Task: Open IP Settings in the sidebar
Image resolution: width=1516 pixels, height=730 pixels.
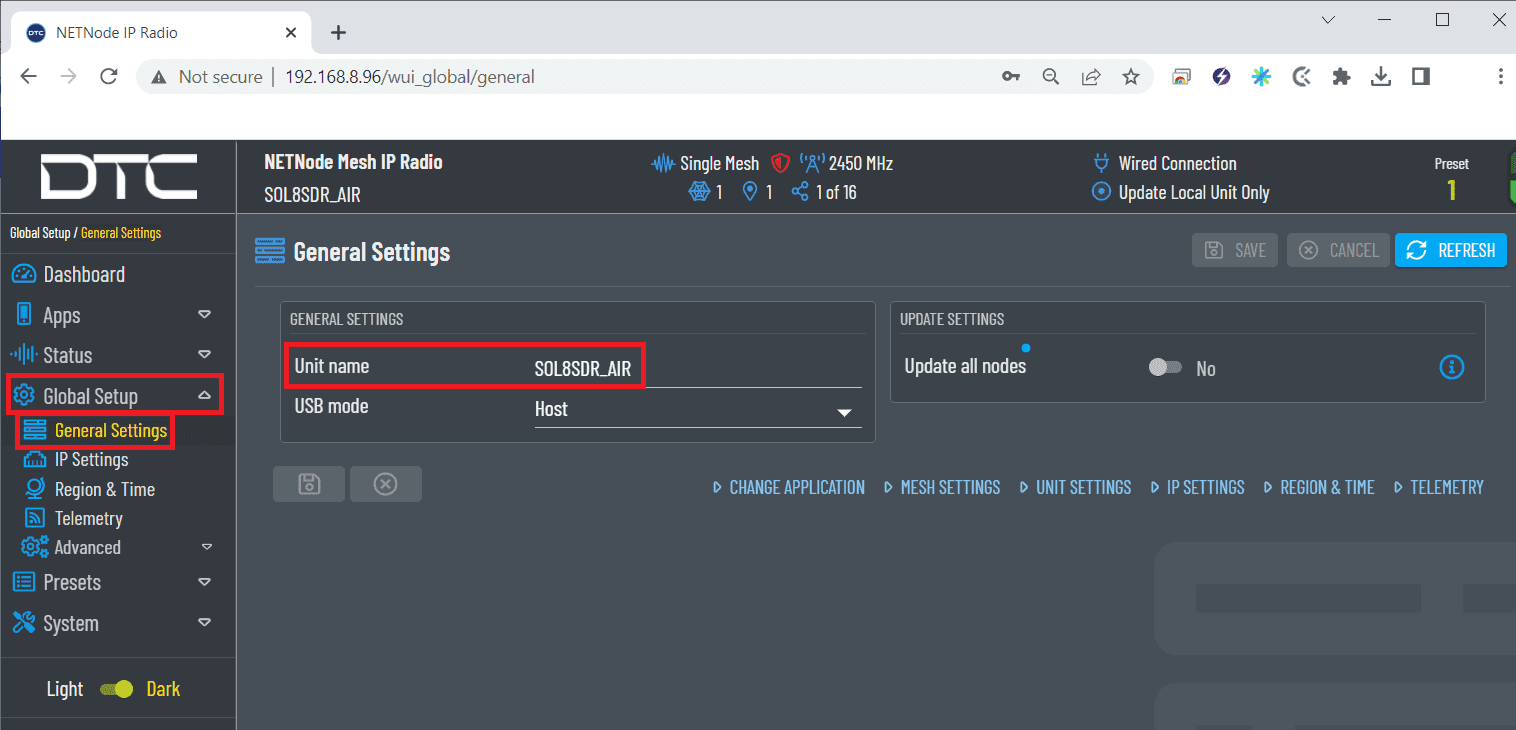Action: coord(91,460)
